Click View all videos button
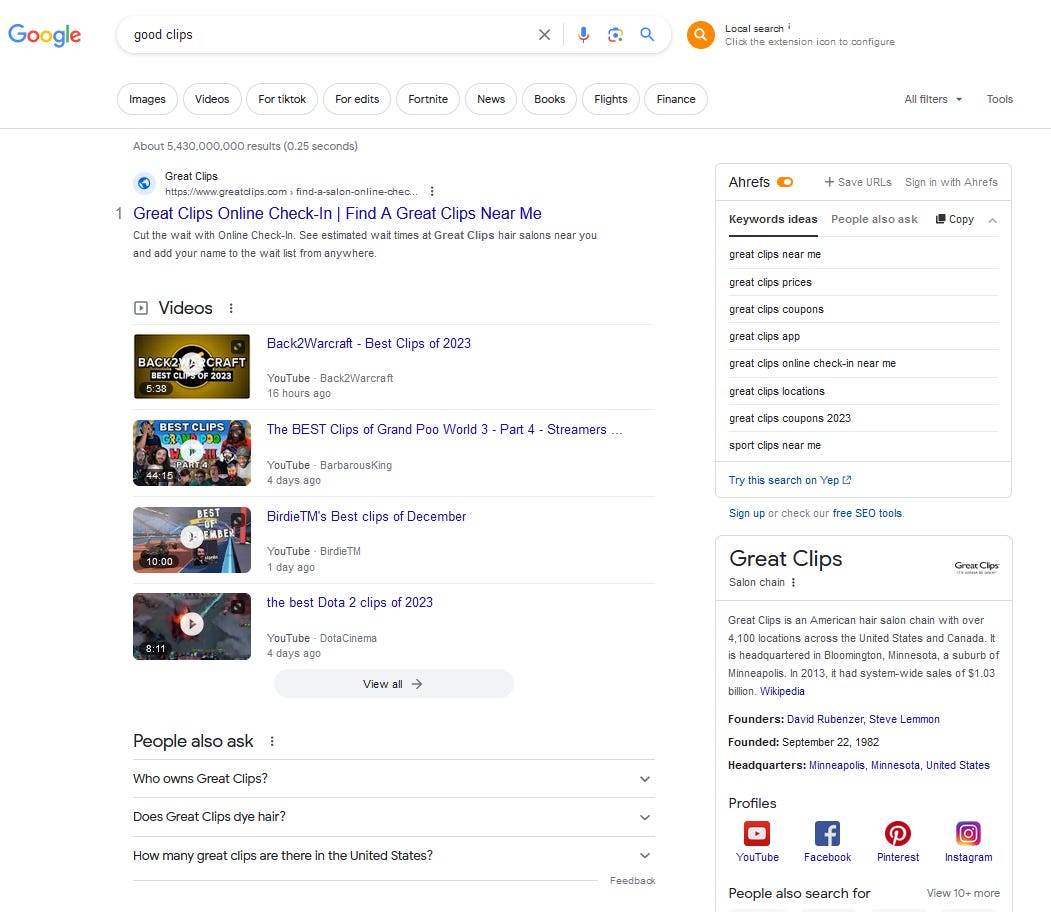This screenshot has height=912, width=1051. pyautogui.click(x=393, y=684)
